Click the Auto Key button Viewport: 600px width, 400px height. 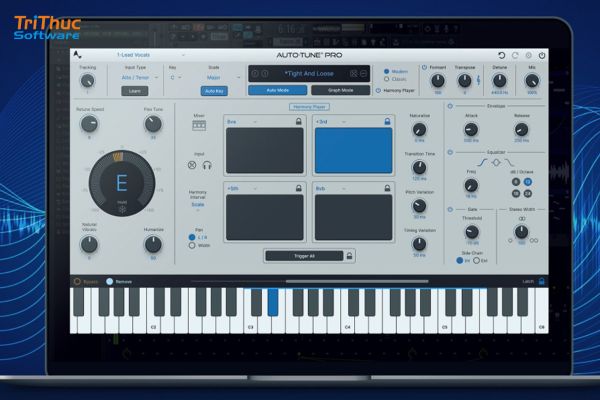pyautogui.click(x=214, y=91)
